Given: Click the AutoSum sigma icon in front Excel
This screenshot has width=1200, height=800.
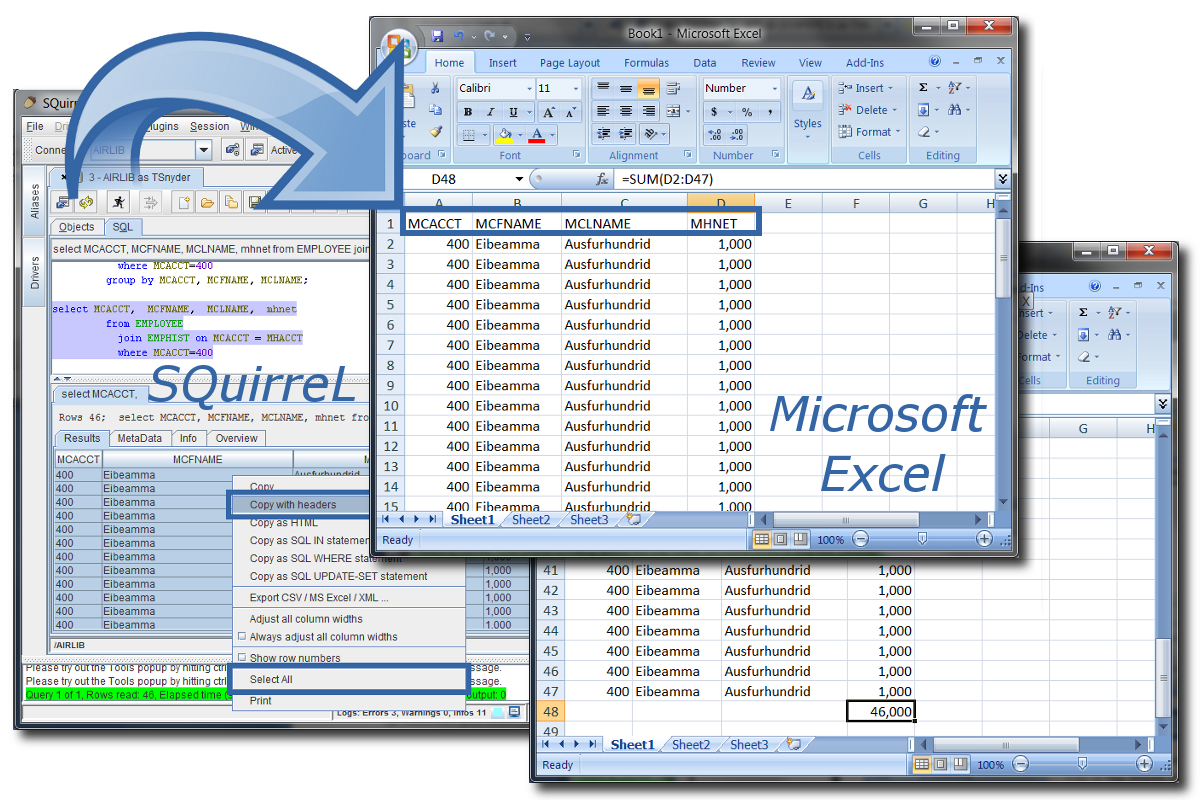Looking at the screenshot, I should [x=923, y=88].
